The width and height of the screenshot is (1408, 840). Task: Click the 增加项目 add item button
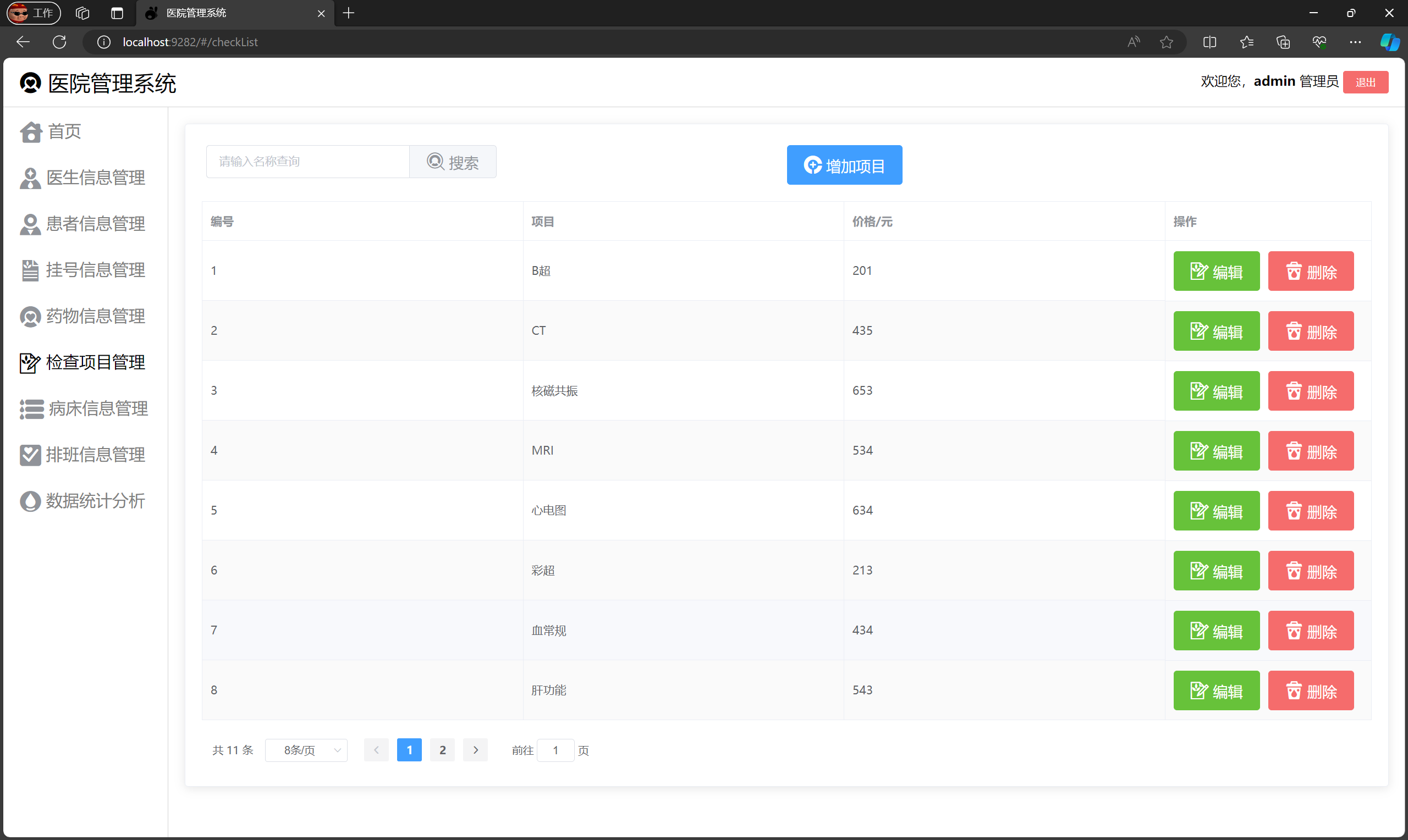click(x=844, y=165)
